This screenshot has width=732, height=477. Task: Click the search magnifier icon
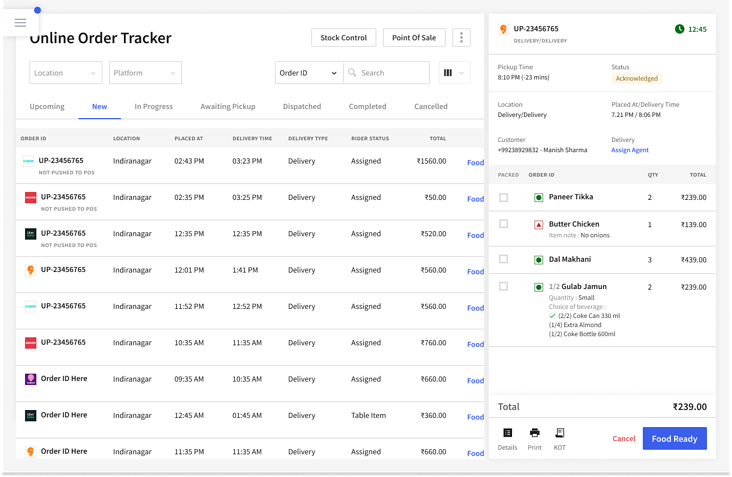[352, 73]
